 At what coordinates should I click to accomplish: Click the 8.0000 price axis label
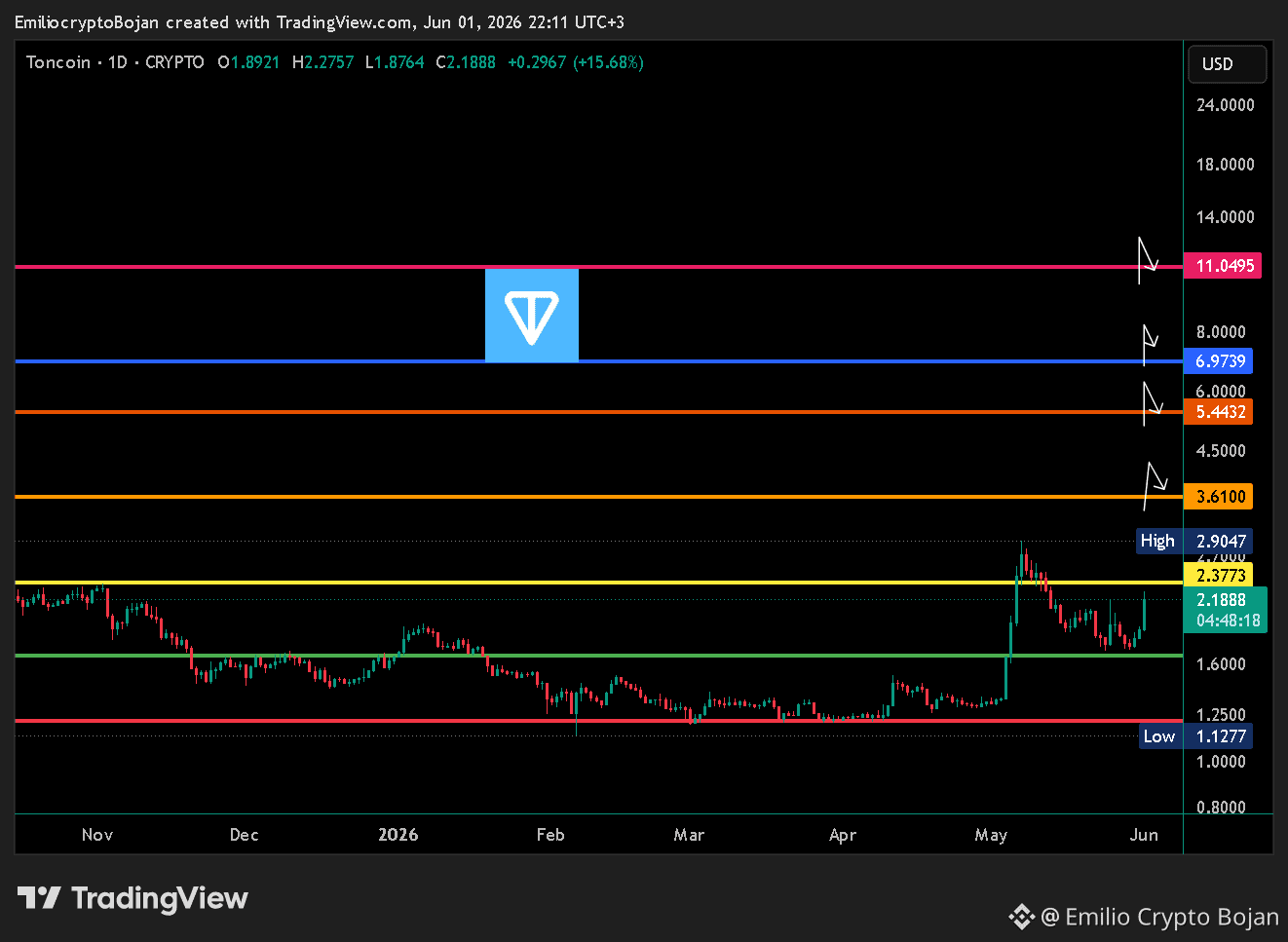[x=1222, y=332]
